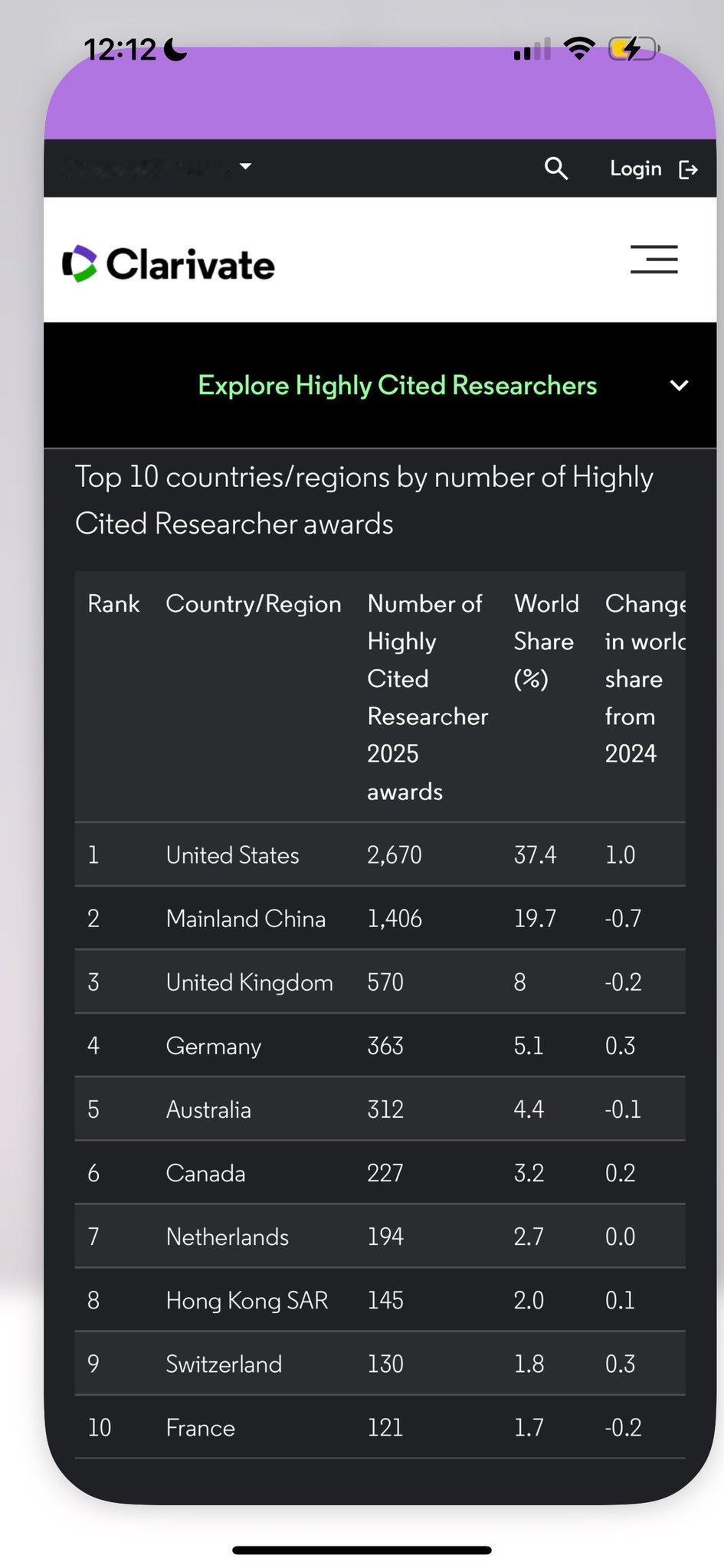Click the World Share (%) header
Image resolution: width=724 pixels, height=1568 pixels.
pos(545,641)
